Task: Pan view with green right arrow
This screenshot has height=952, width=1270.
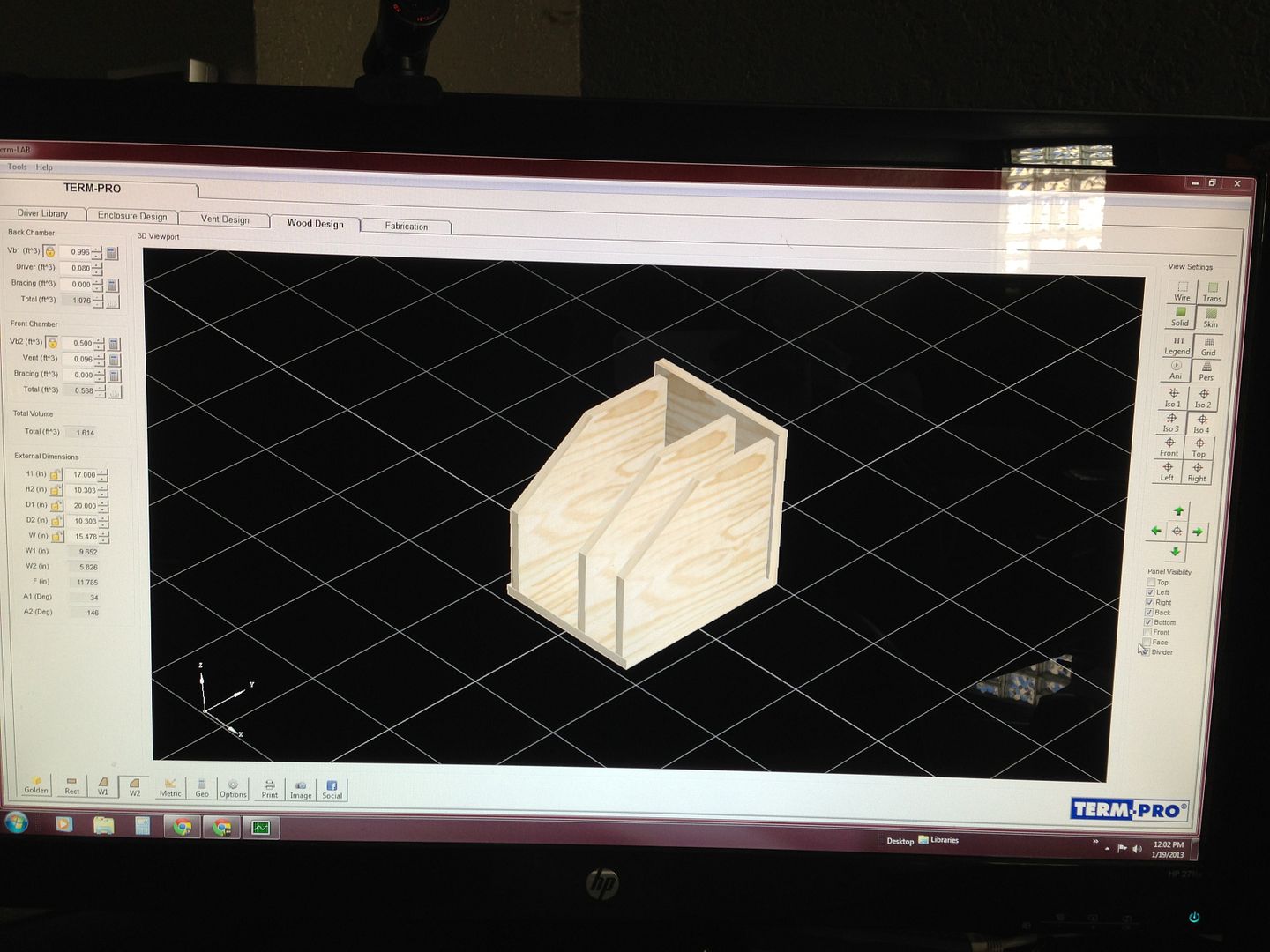Action: tap(1198, 532)
